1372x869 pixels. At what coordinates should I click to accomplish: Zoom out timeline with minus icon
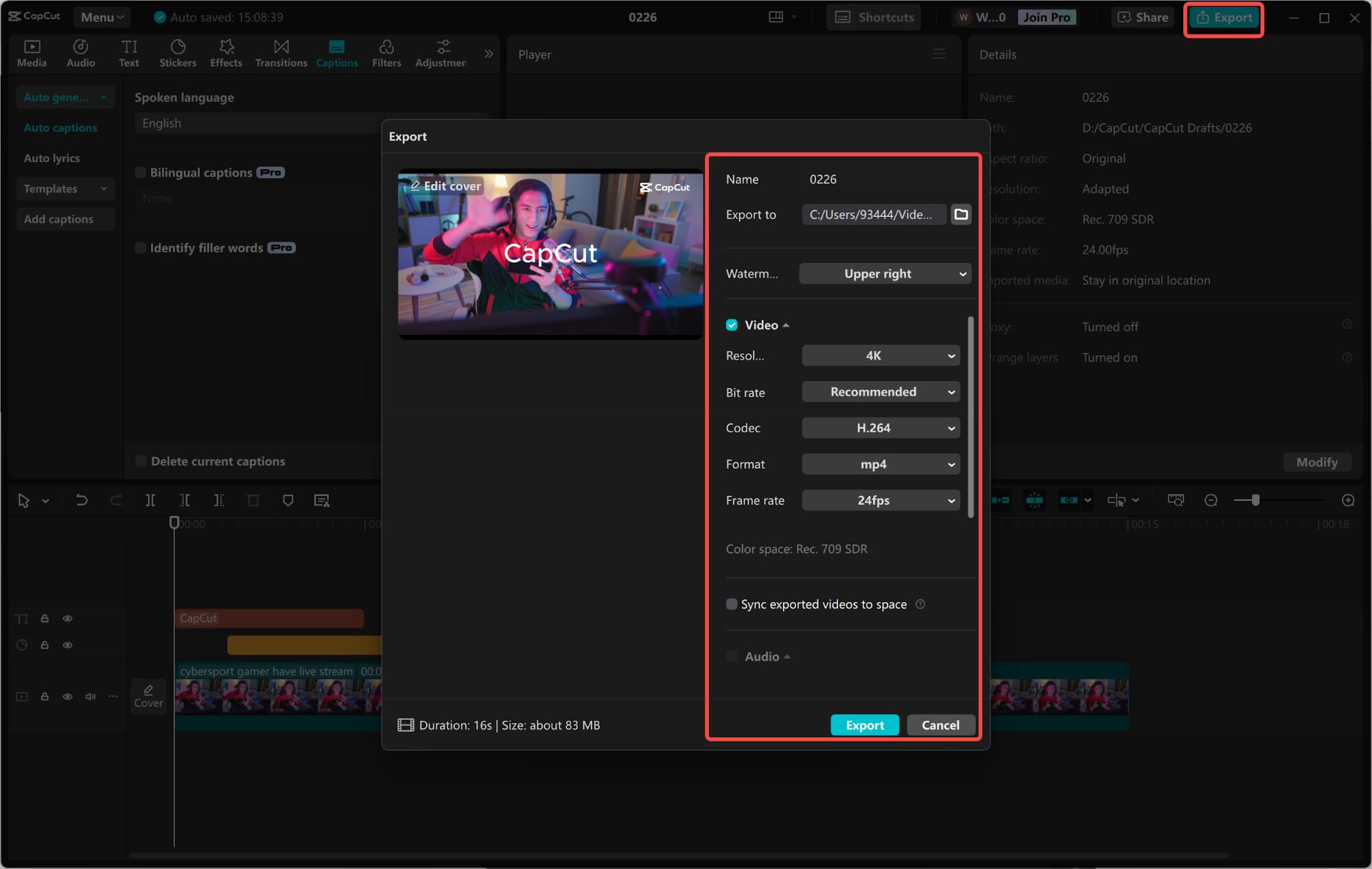[x=1211, y=500]
